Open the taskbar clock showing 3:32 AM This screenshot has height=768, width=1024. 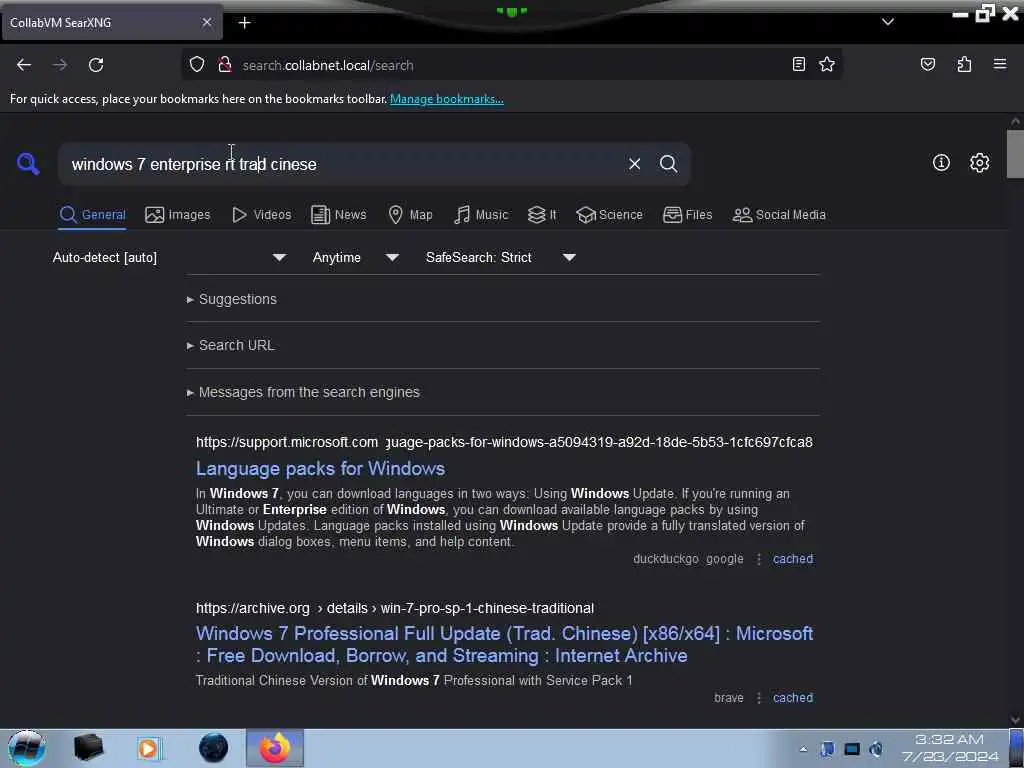coord(950,748)
